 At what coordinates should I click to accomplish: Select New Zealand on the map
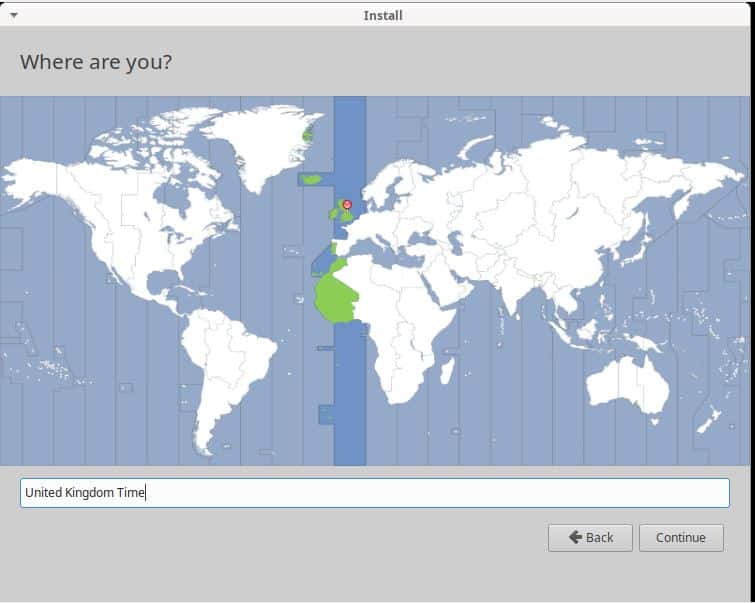(710, 420)
